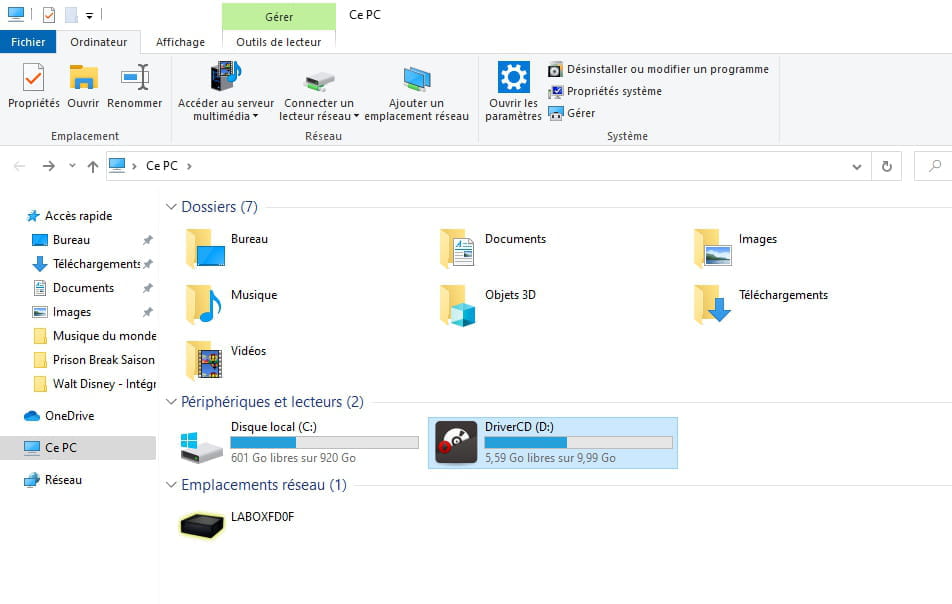Refresh the current location

tap(886, 166)
